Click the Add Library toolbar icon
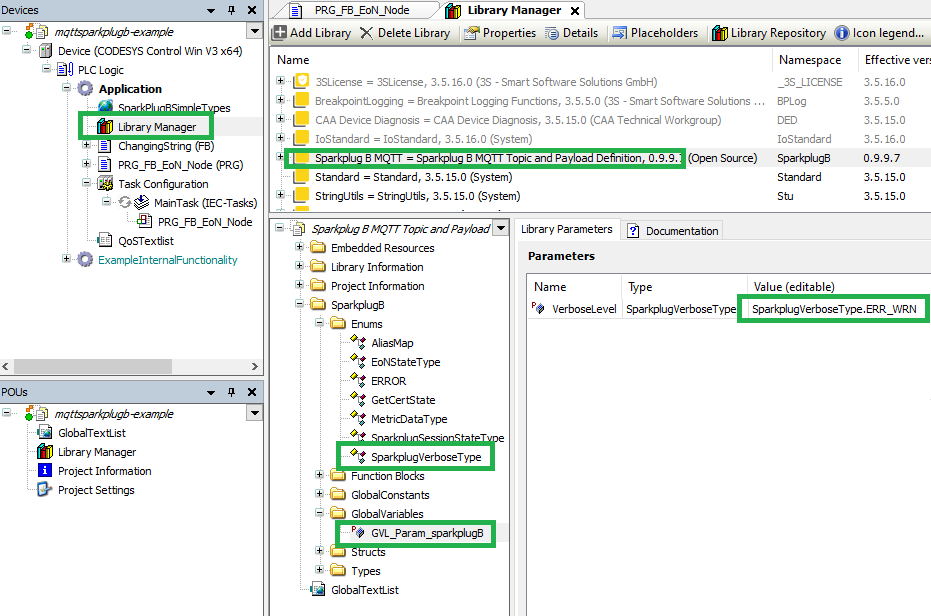This screenshot has height=616, width=931. [x=279, y=33]
